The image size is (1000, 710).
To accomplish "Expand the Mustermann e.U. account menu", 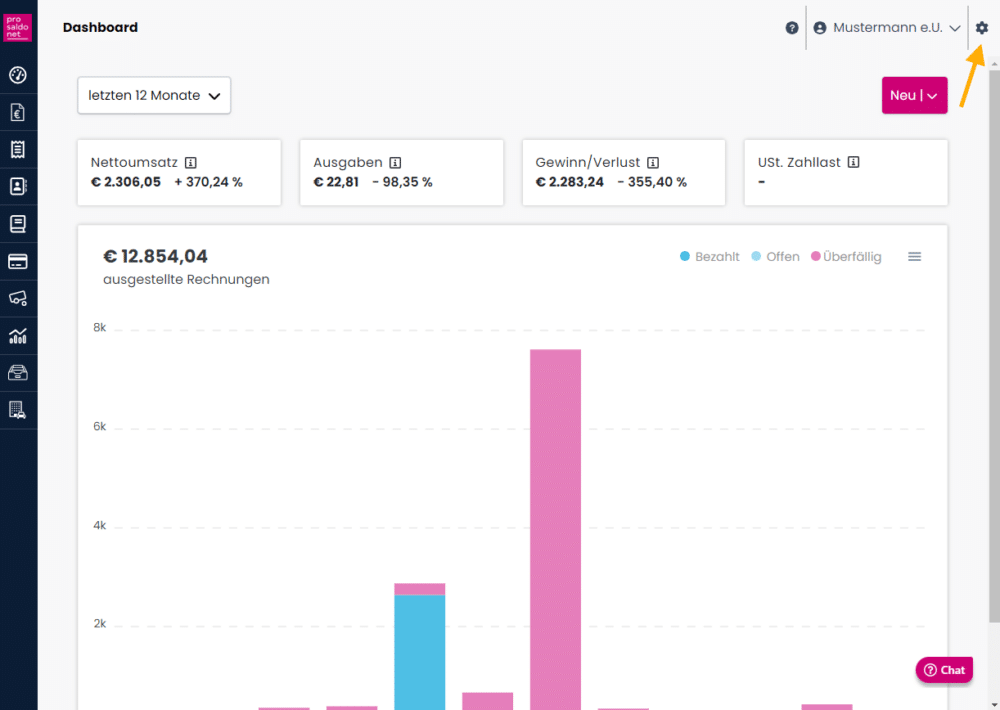I will 887,28.
